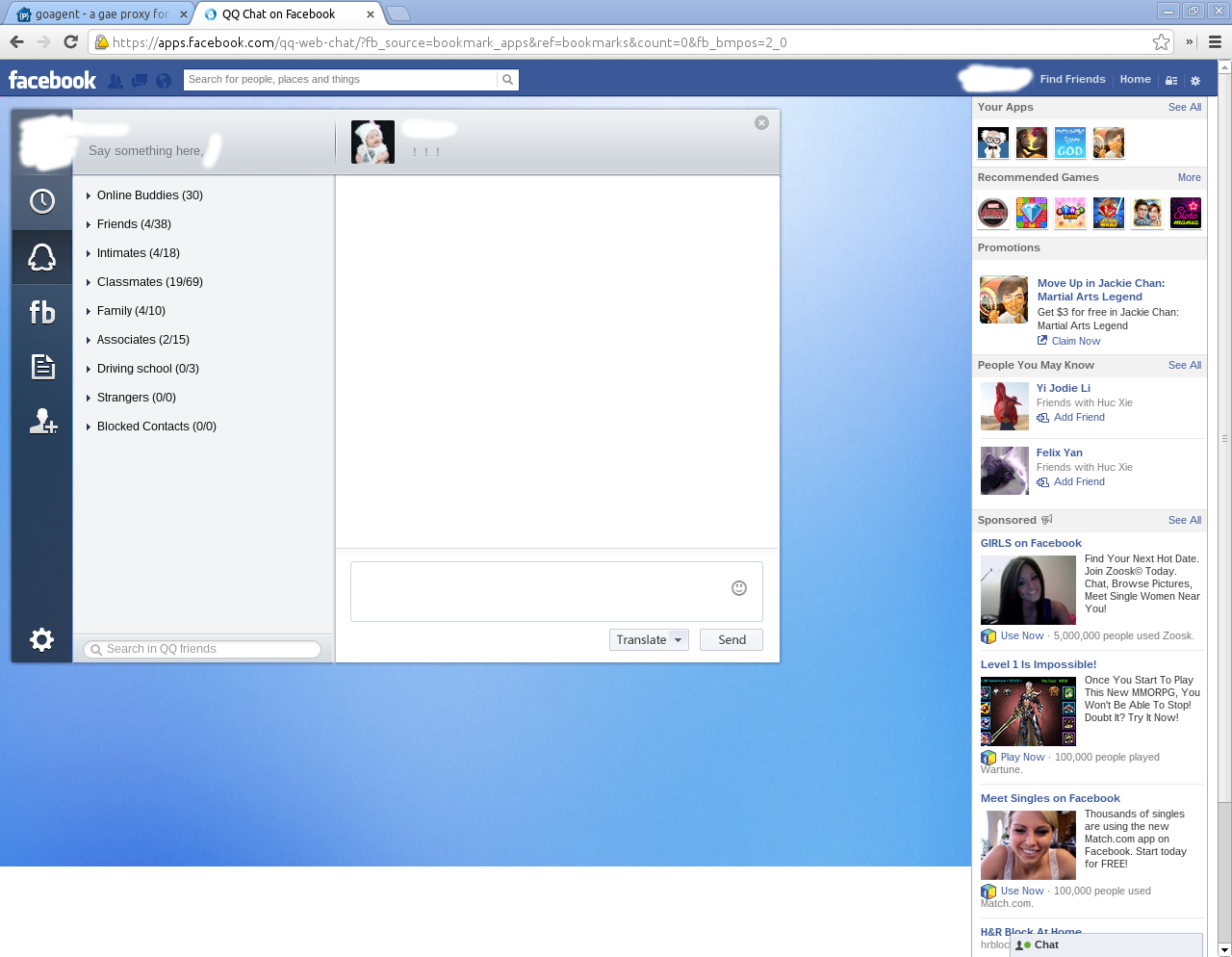The height and width of the screenshot is (957, 1232).
Task: Open Facebook account settings gear
Action: (1195, 81)
